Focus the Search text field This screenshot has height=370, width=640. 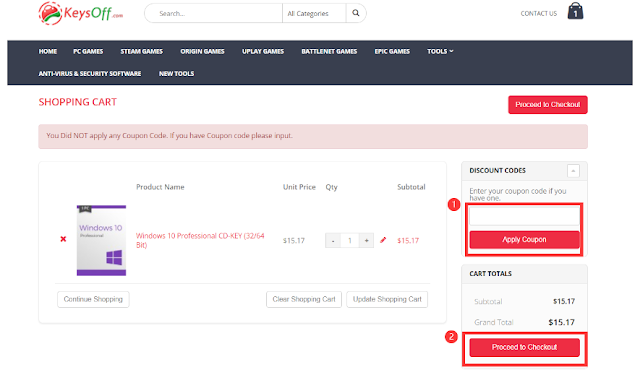pos(214,13)
